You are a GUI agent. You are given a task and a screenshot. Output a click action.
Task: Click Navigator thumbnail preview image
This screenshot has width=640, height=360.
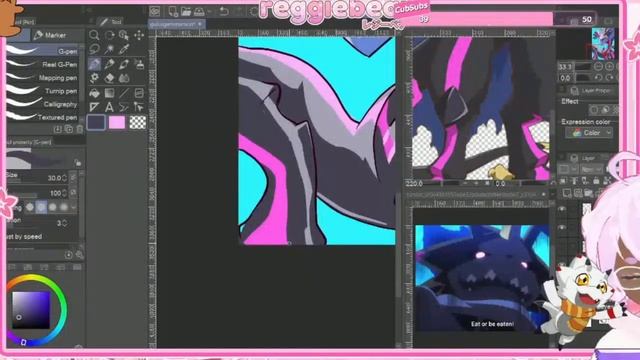(603, 44)
